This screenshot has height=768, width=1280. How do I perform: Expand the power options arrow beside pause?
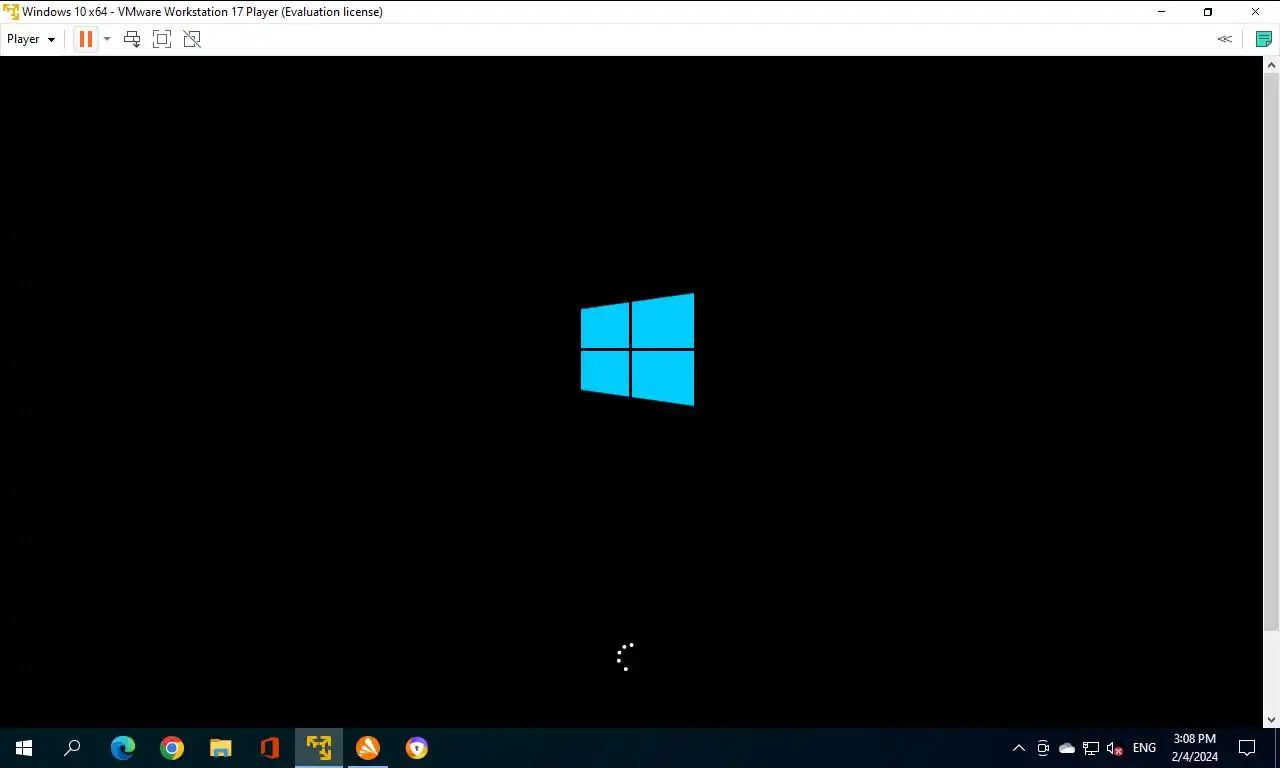pyautogui.click(x=107, y=39)
